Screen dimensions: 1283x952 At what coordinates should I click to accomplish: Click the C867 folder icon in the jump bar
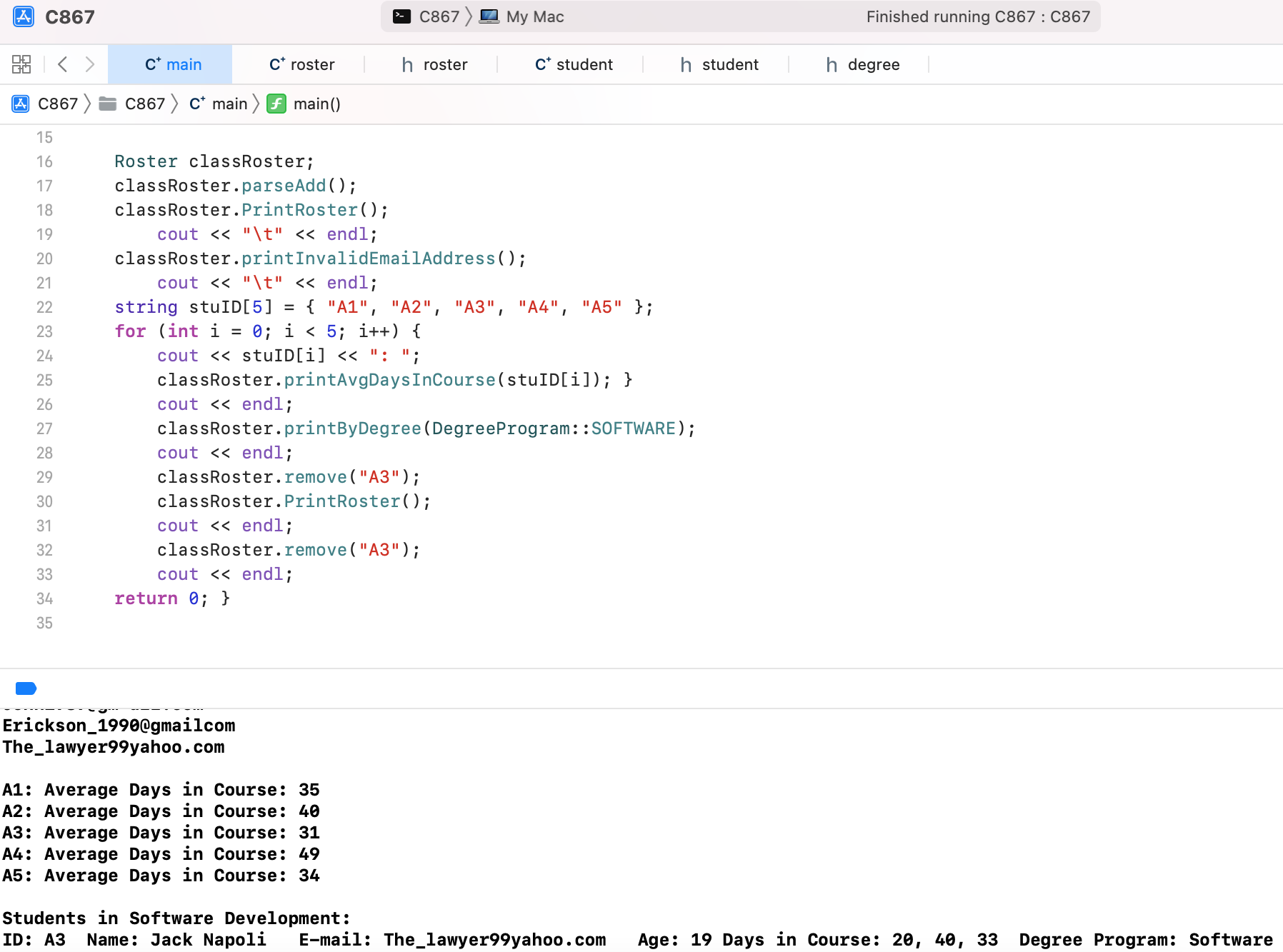coord(108,104)
